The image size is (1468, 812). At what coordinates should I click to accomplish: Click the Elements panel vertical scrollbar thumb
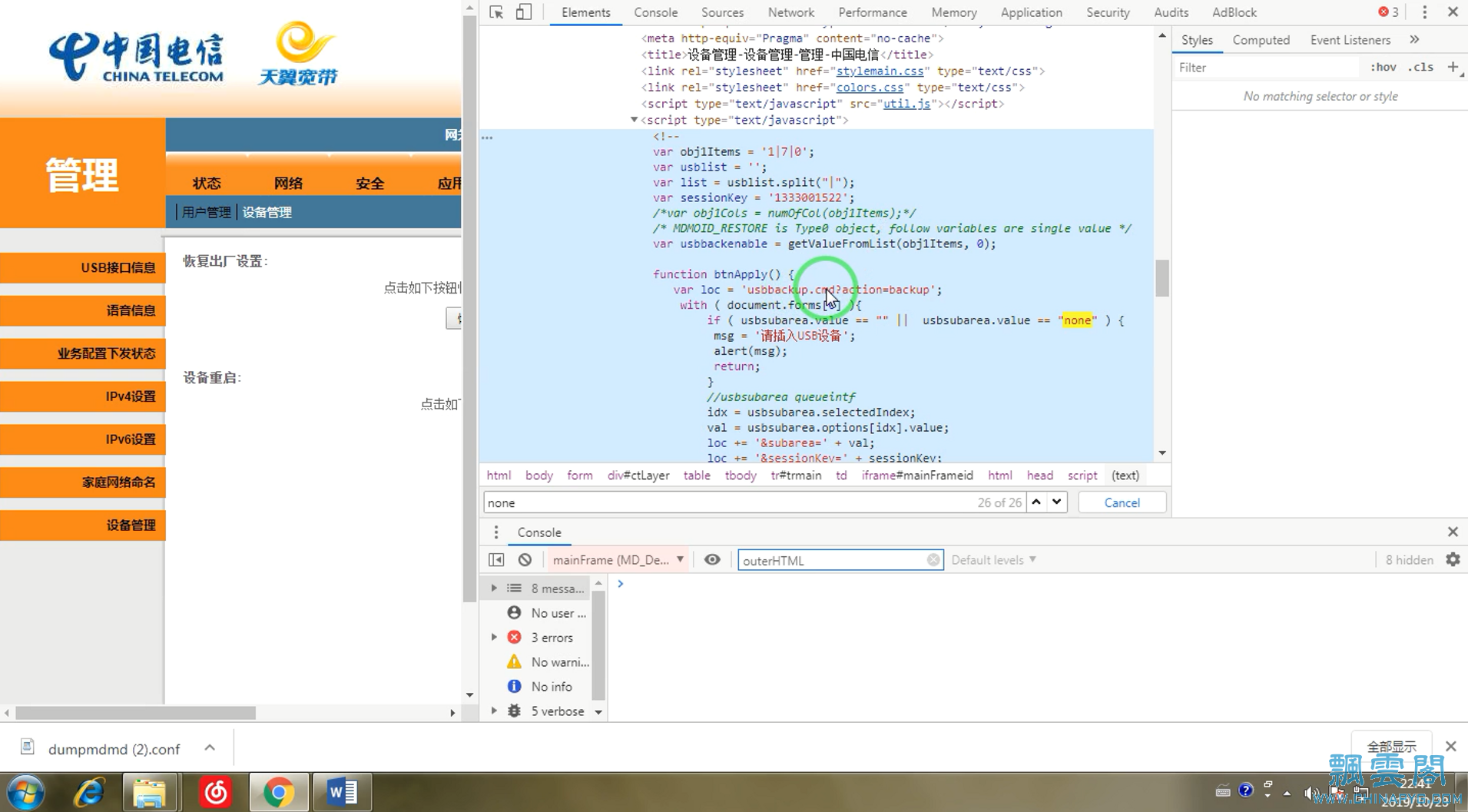pos(1162,278)
